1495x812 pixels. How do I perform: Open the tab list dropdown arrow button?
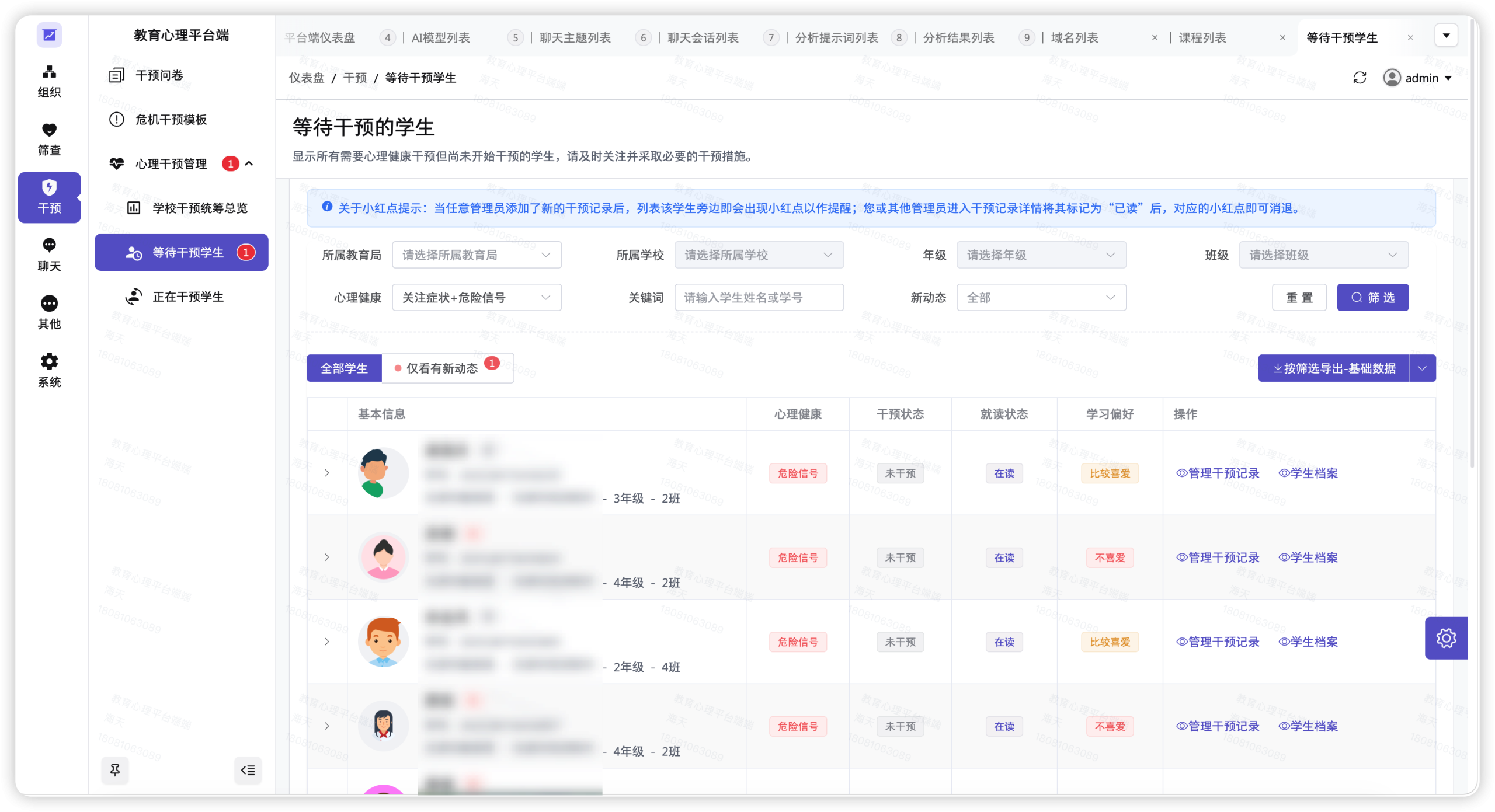pyautogui.click(x=1446, y=36)
